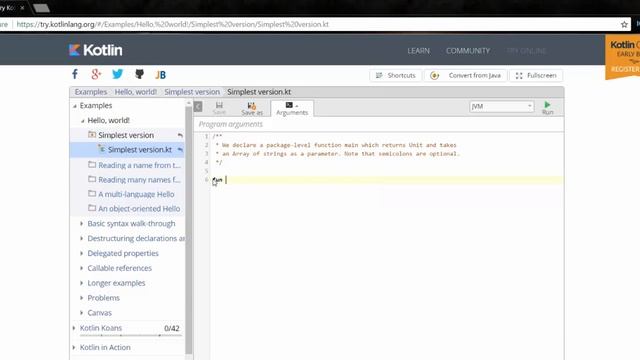Switch editor to Fullscreen
This screenshot has height=360, width=640.
point(536,76)
